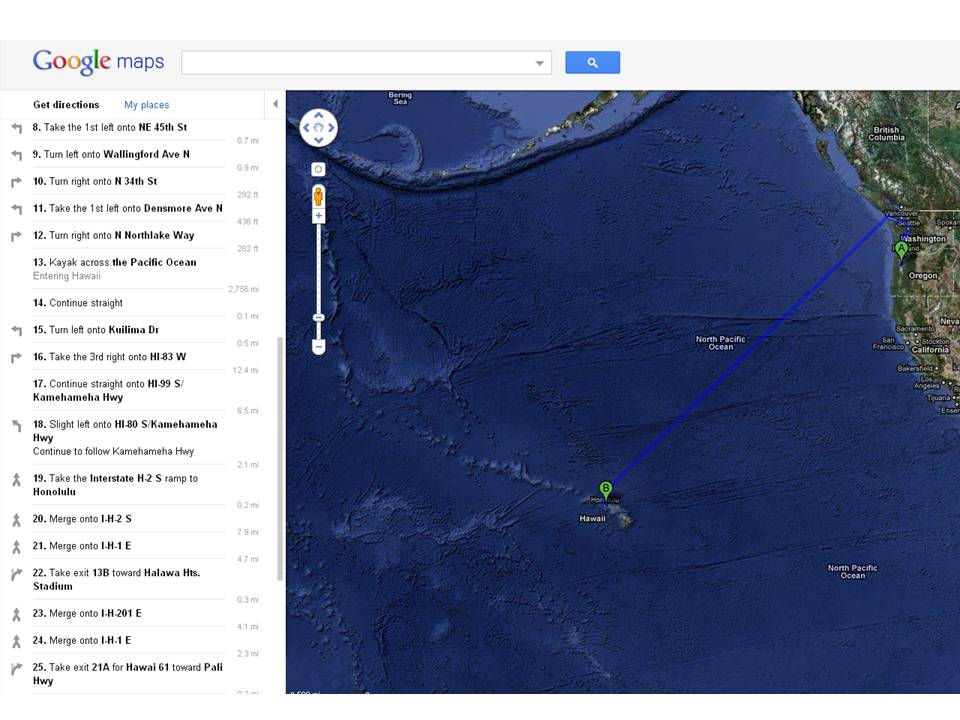Select step 25 exit 21A Pali Hwy
960x720 pixels.
tap(128, 674)
